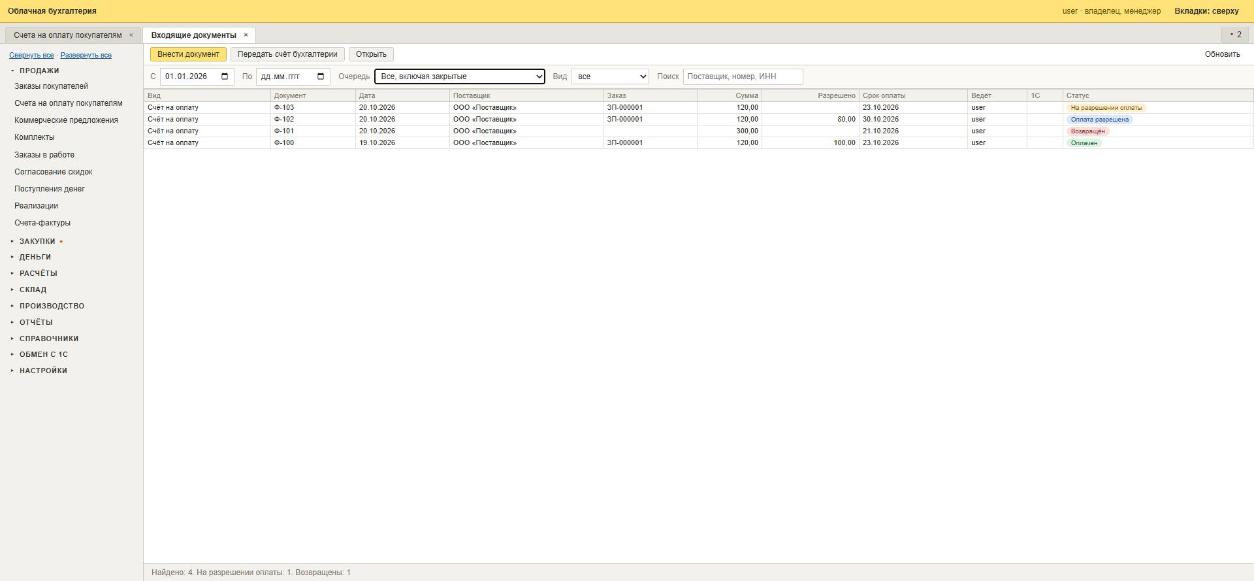The image size is (1254, 581).
Task: Open «Заказы покупателей» in sidebar
Action: tap(51, 86)
